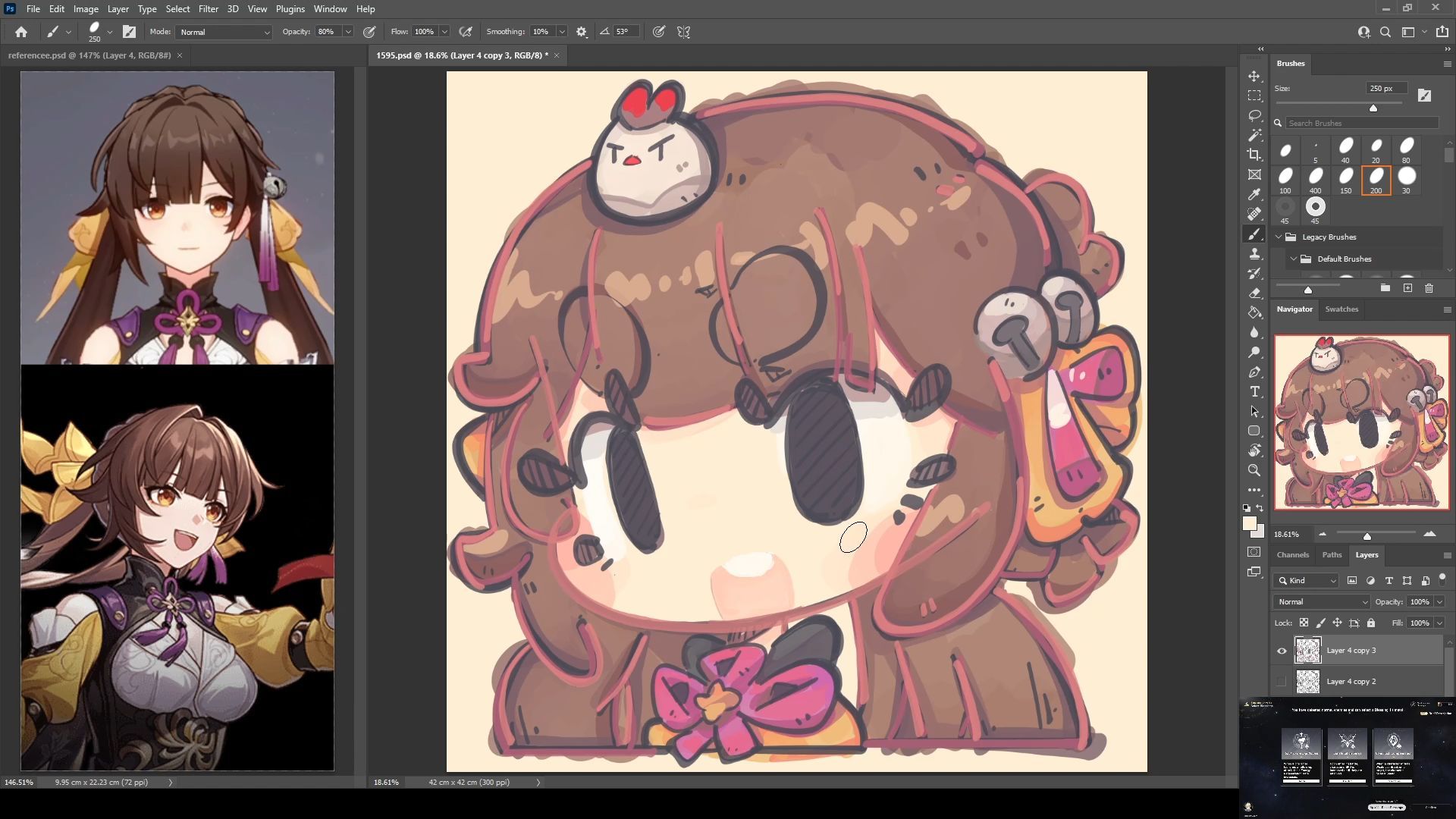Select the Eyedropper tool
1456x819 pixels.
click(1254, 194)
